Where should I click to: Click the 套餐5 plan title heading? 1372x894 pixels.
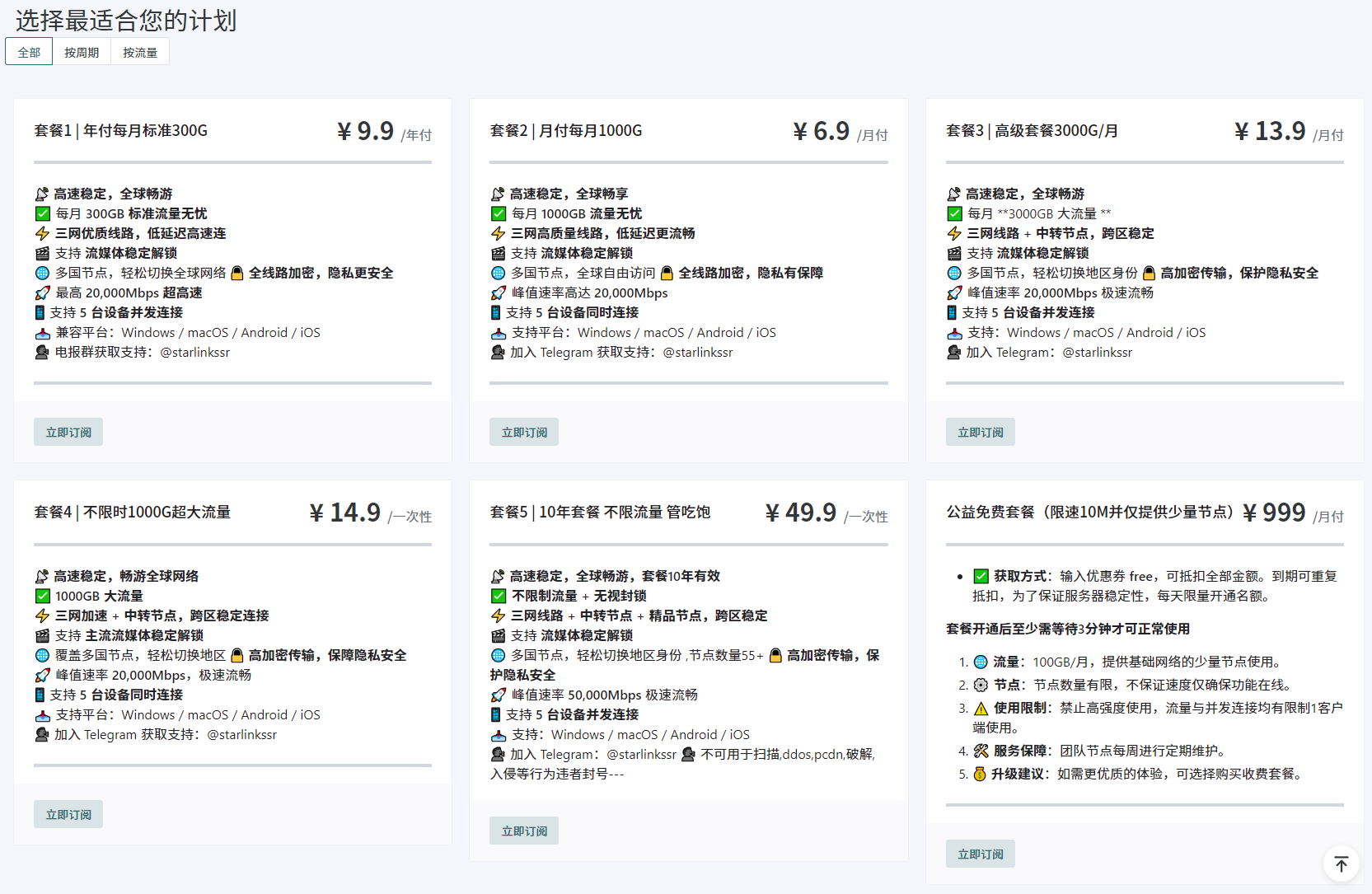(600, 513)
